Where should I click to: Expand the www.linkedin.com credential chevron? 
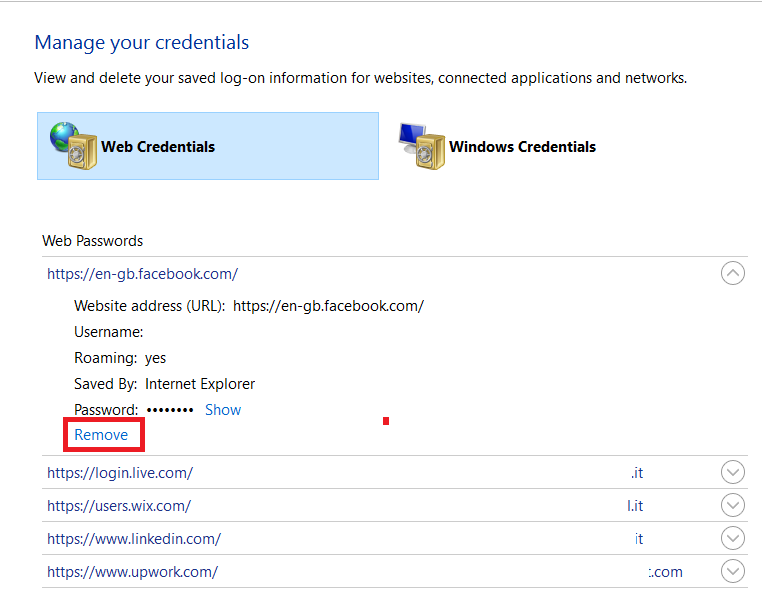[733, 538]
